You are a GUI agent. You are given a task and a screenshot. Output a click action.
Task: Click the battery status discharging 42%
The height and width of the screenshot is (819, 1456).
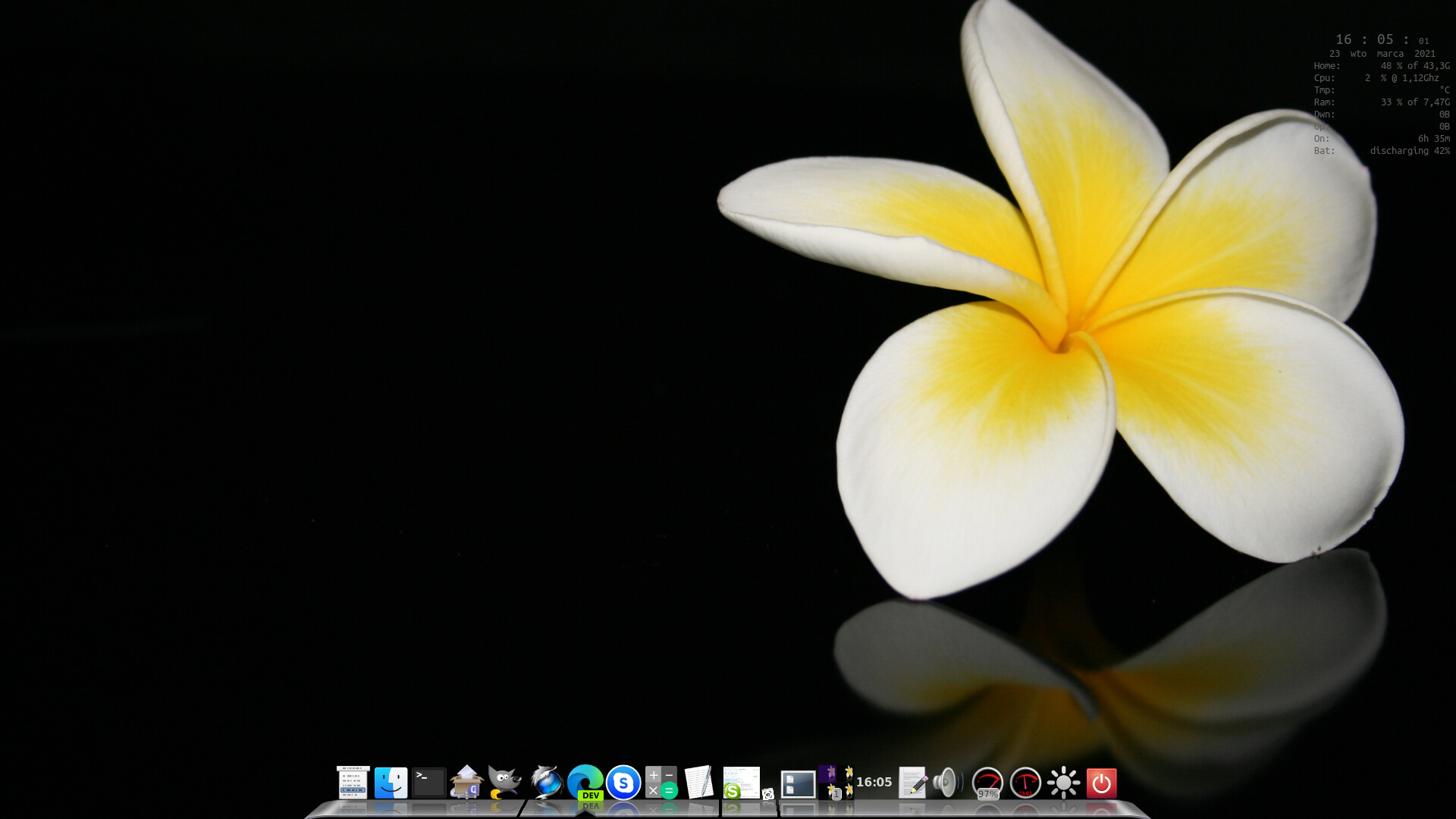point(1410,151)
